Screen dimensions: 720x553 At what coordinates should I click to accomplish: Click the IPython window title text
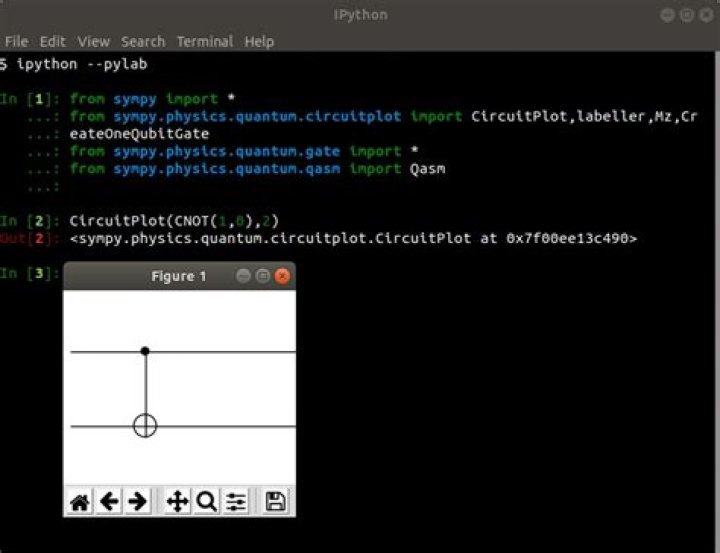point(360,15)
